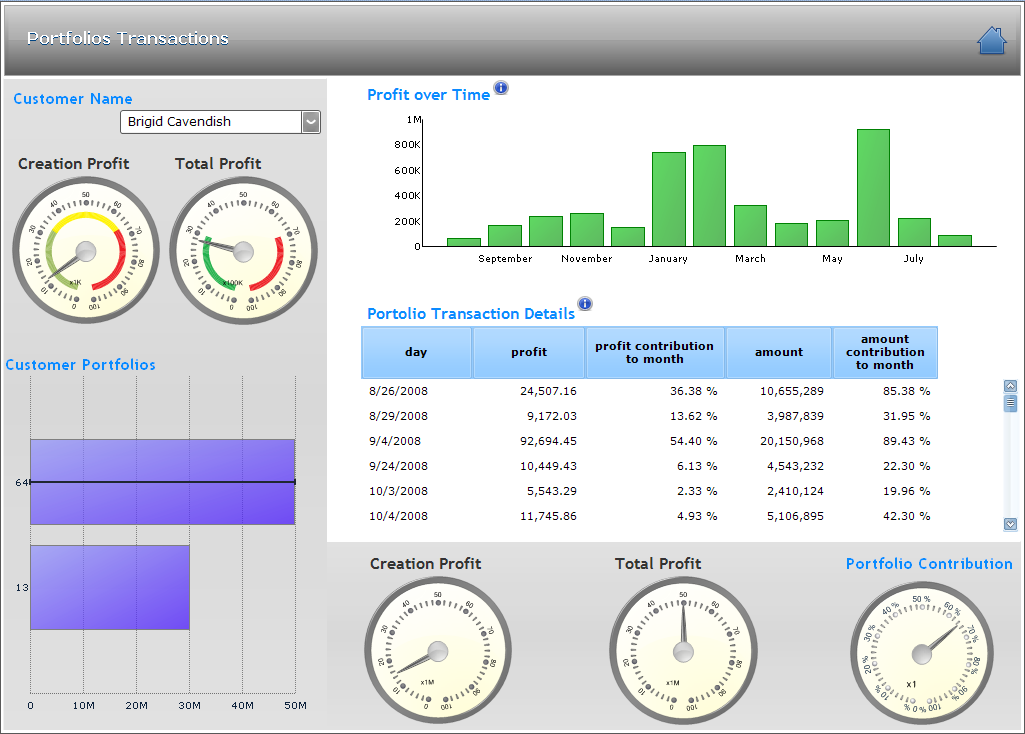Go to the home page icon
Image resolution: width=1025 pixels, height=734 pixels.
[x=991, y=41]
